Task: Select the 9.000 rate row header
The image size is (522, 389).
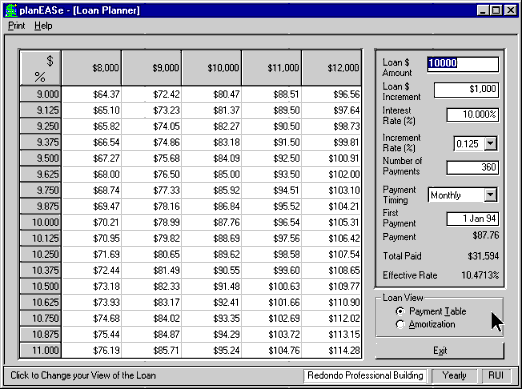Action: 40,94
